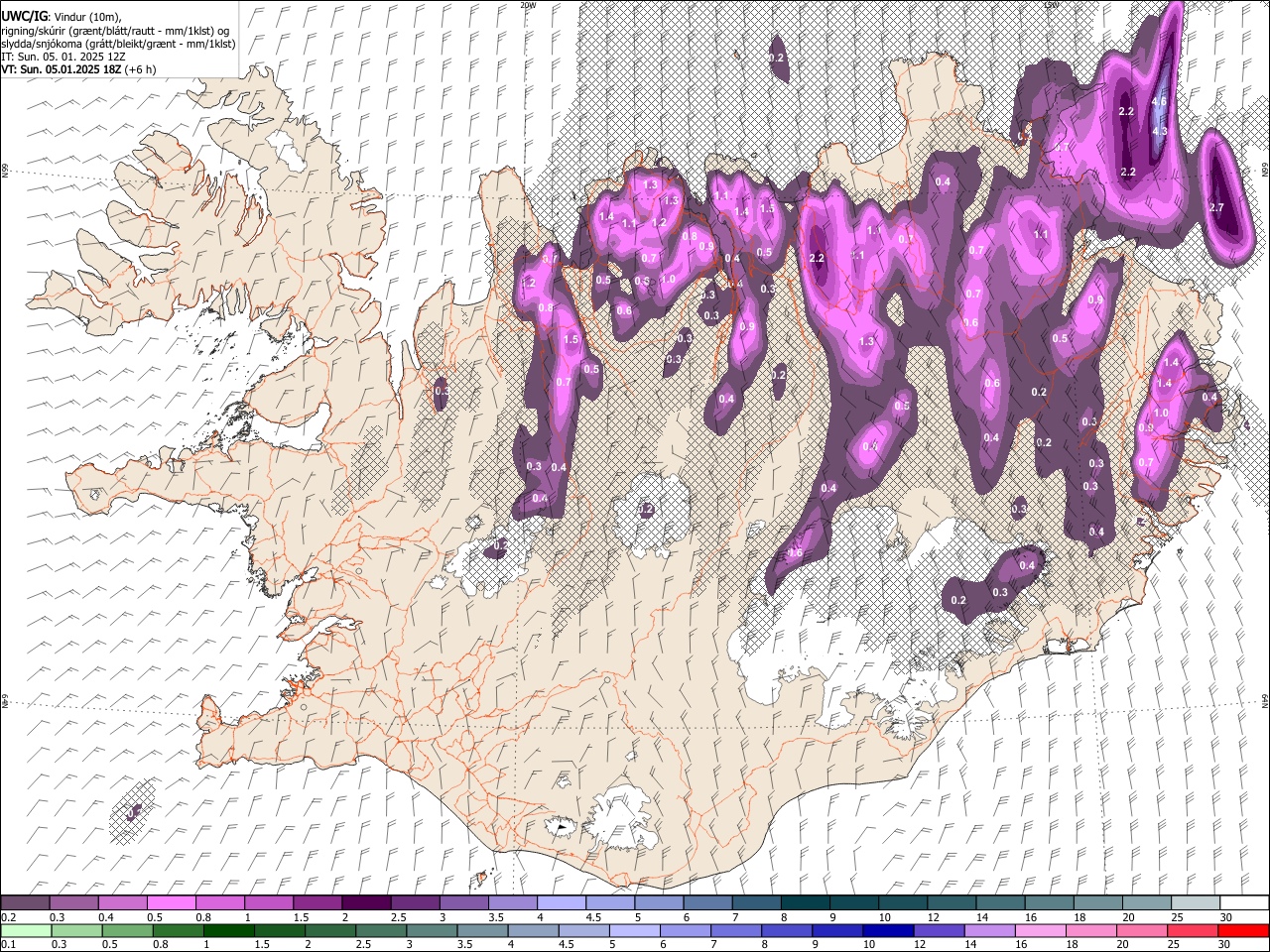Click the '0.2' label in the top legend
1270x952 pixels.
pyautogui.click(x=8, y=917)
